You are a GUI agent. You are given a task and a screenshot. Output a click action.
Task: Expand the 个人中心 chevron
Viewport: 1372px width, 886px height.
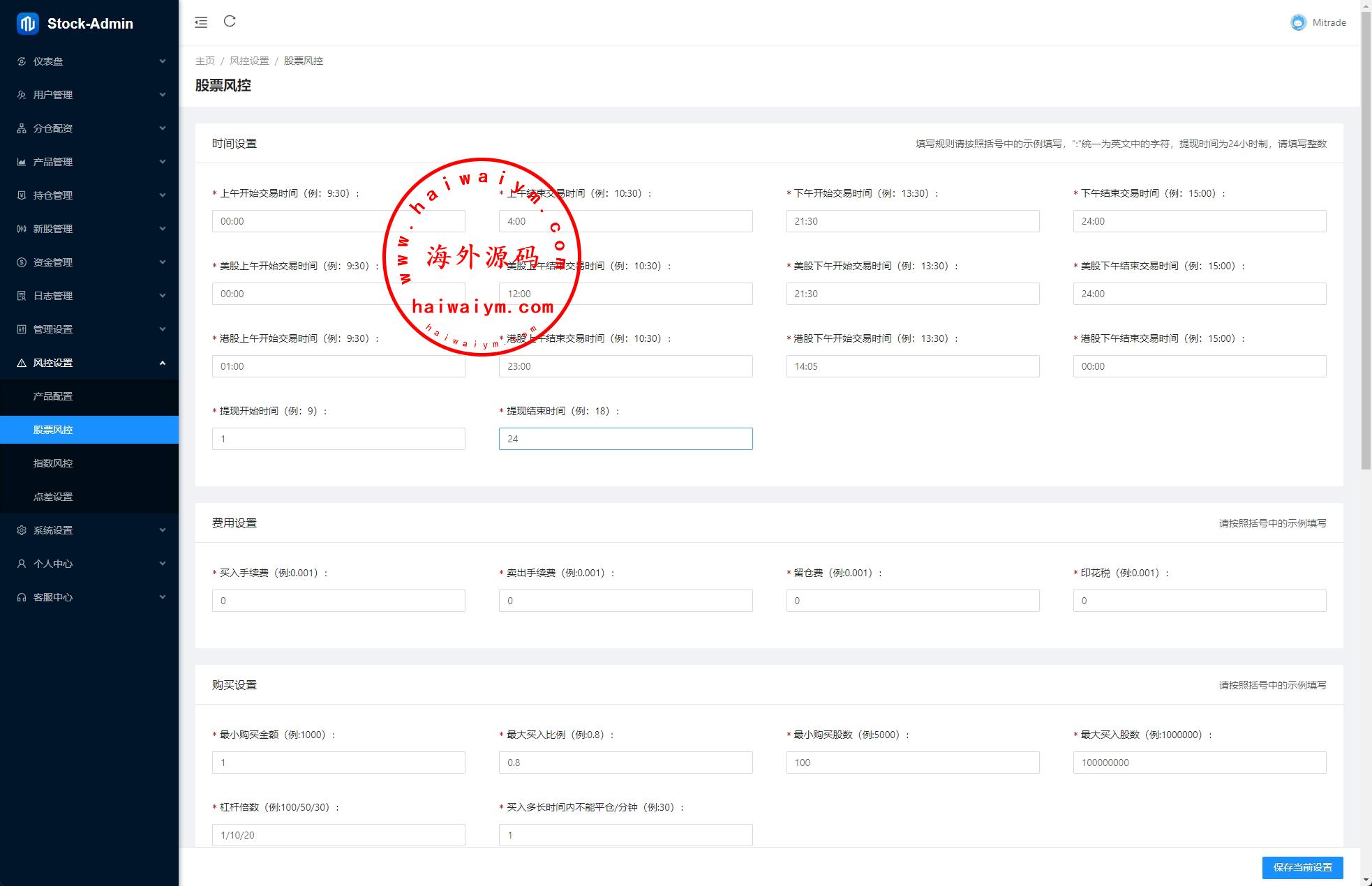coord(163,564)
